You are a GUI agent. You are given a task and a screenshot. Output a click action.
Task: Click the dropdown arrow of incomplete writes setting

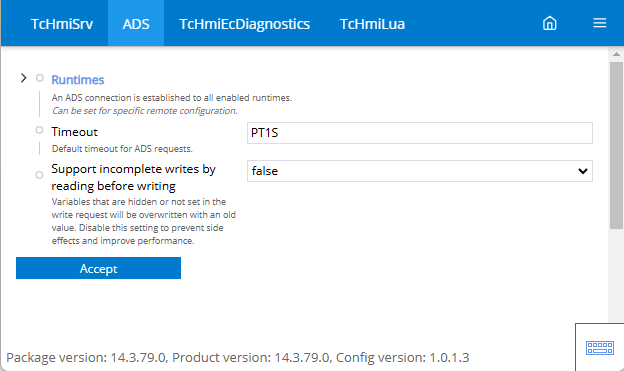pos(583,171)
